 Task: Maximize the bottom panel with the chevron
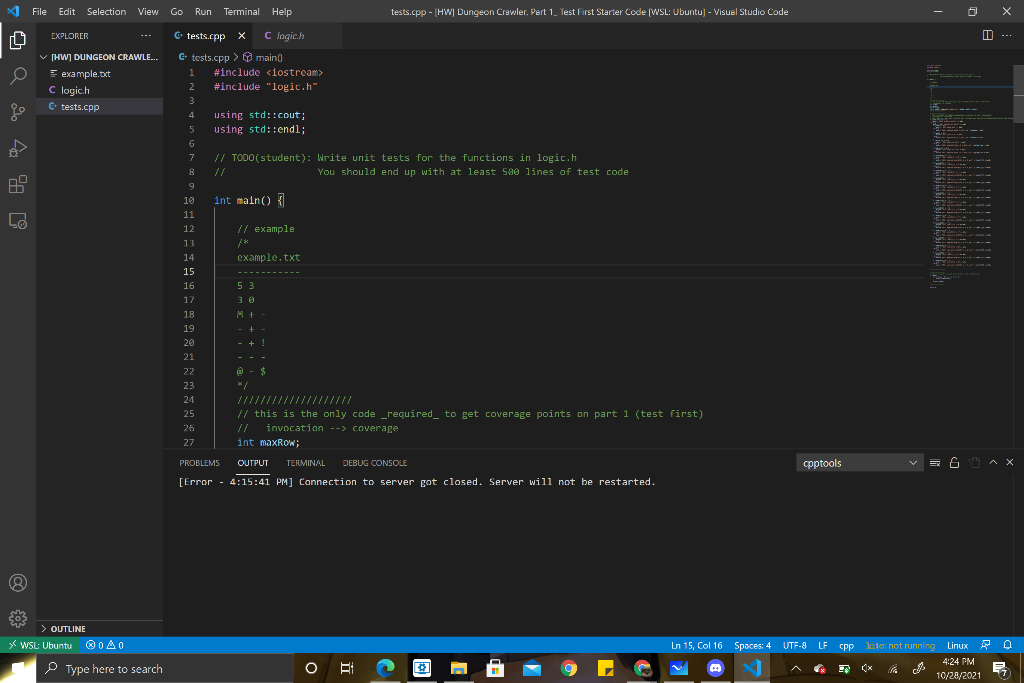point(992,463)
